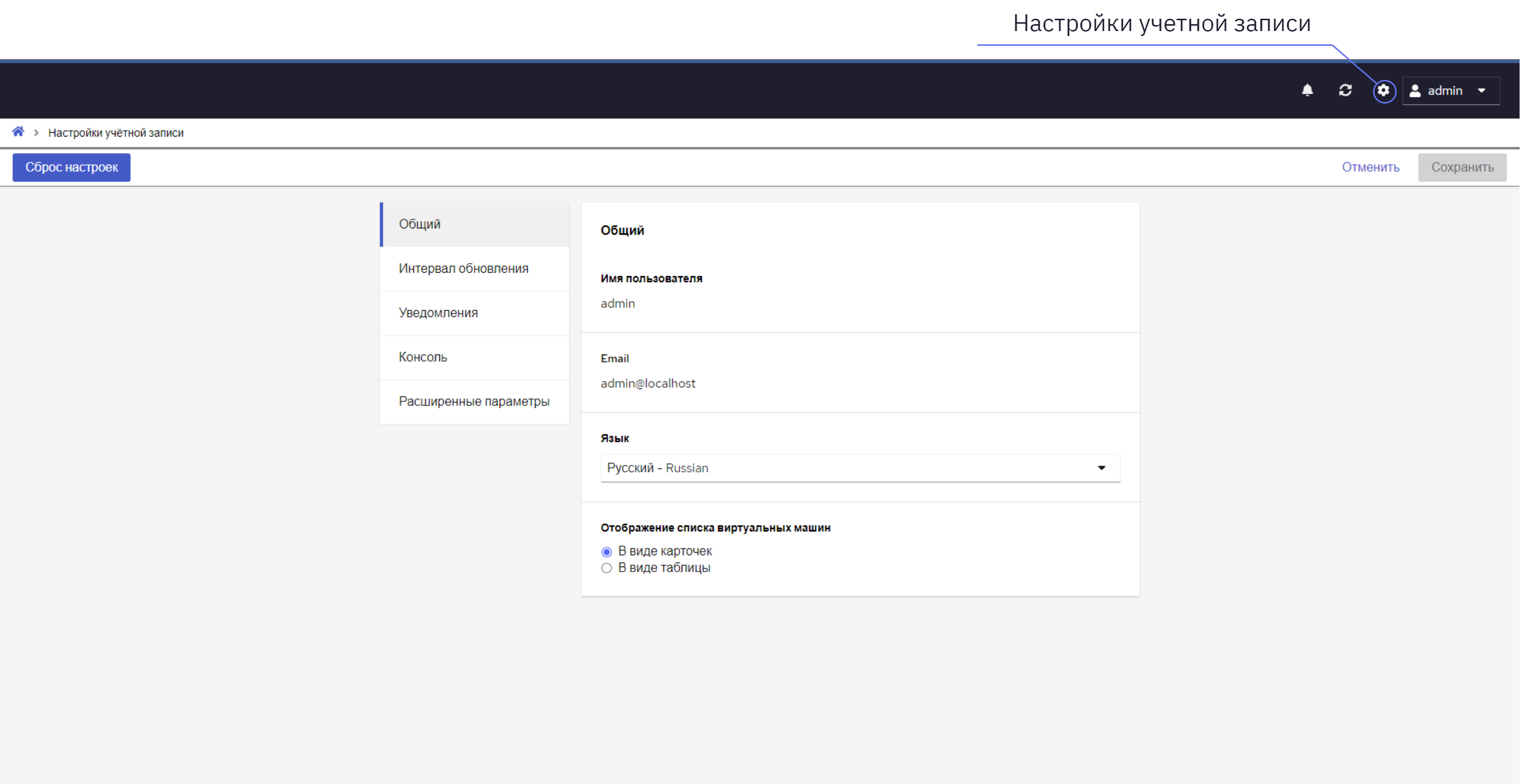
Task: Open account settings gear icon
Action: pos(1383,90)
